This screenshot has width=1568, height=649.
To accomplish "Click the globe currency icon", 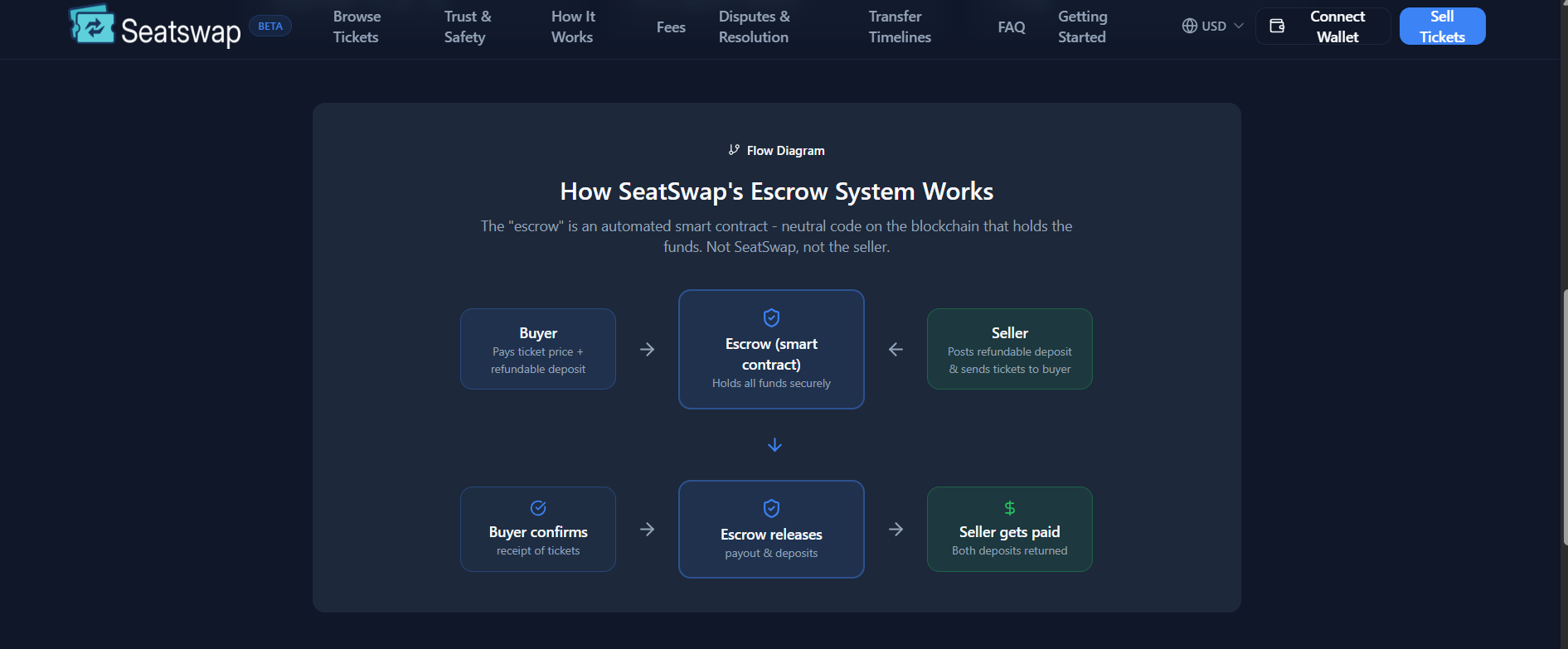I will point(1190,26).
